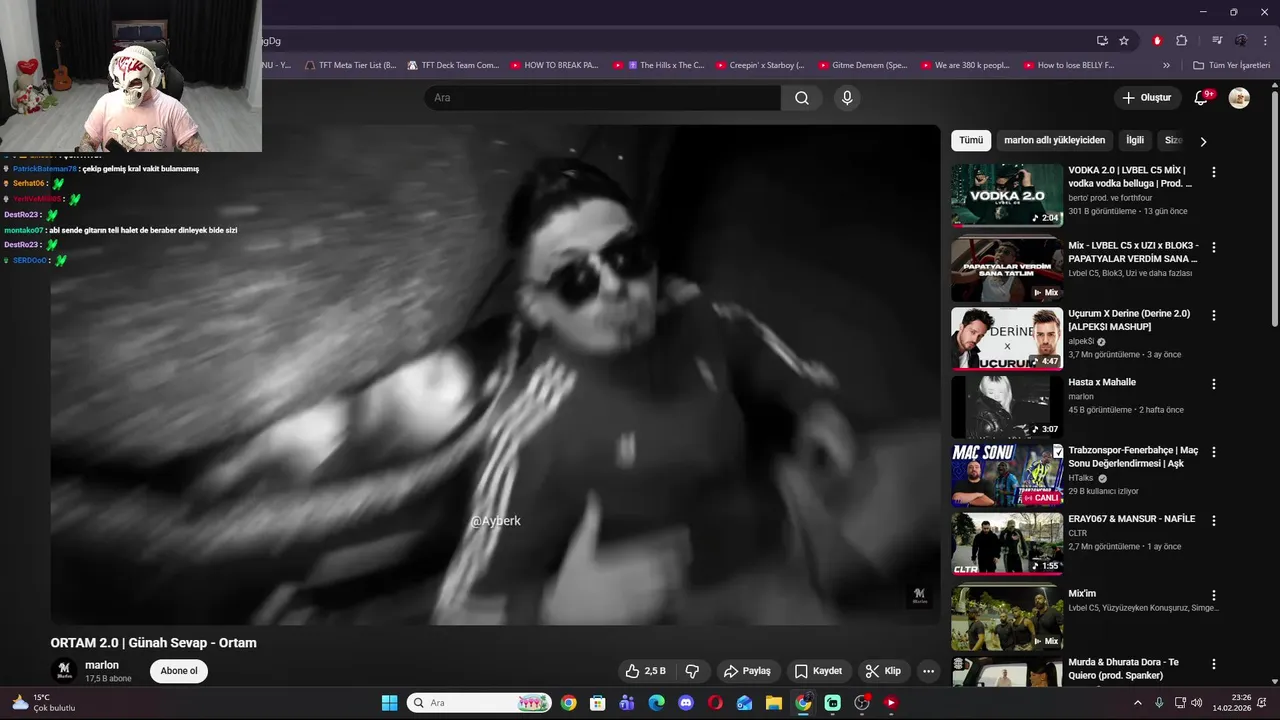The height and width of the screenshot is (720, 1280).
Task: Open options for Trabzonspor-Fenerbahçe video
Action: (1214, 452)
